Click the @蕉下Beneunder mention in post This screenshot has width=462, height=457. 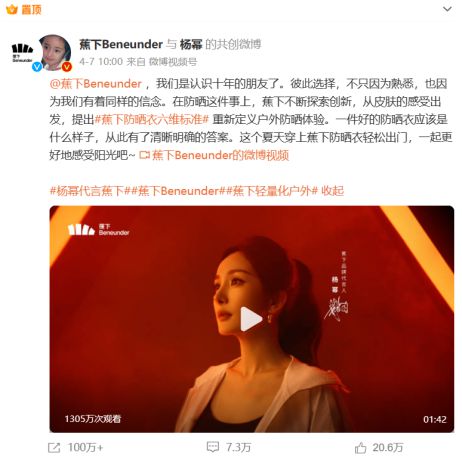[96, 84]
